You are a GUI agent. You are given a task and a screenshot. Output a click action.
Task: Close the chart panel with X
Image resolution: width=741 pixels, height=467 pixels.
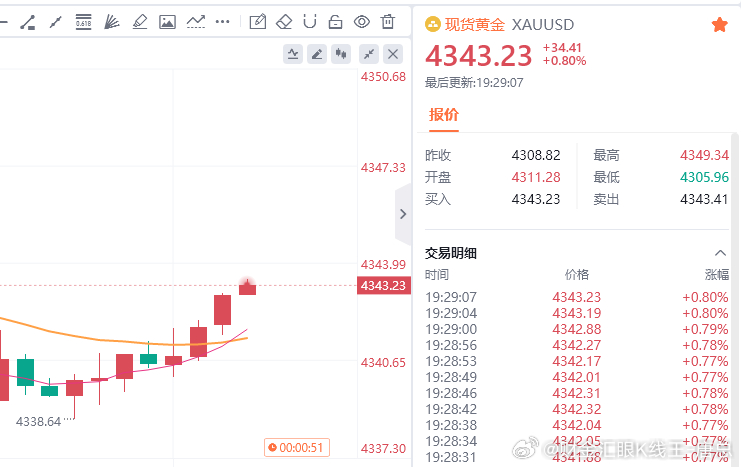[x=393, y=54]
